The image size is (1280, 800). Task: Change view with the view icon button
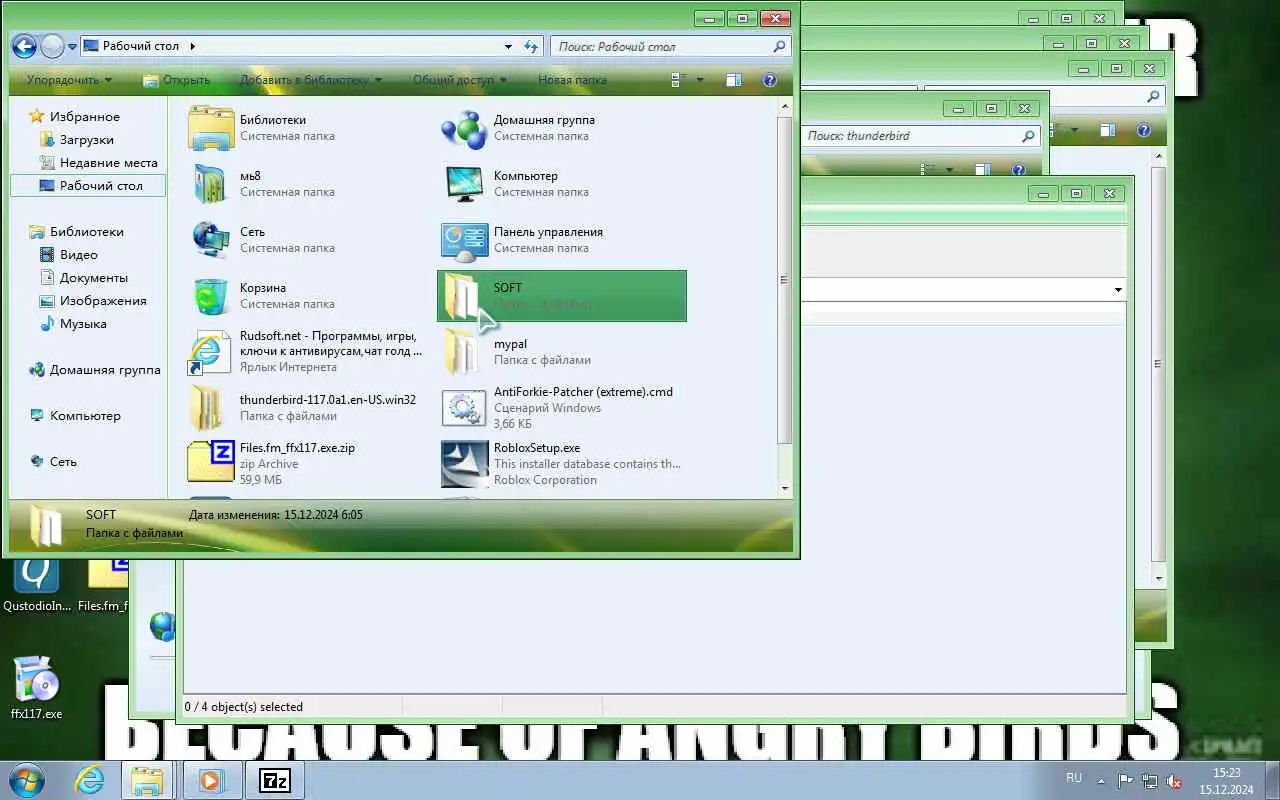coord(677,80)
